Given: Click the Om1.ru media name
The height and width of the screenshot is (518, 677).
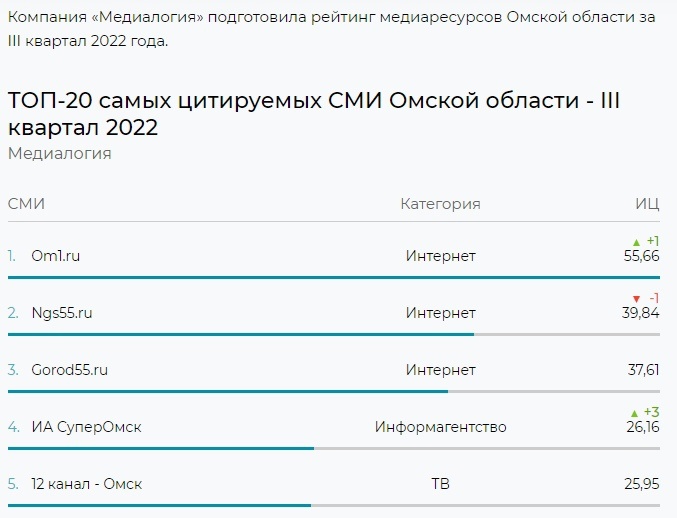Looking at the screenshot, I should point(56,256).
